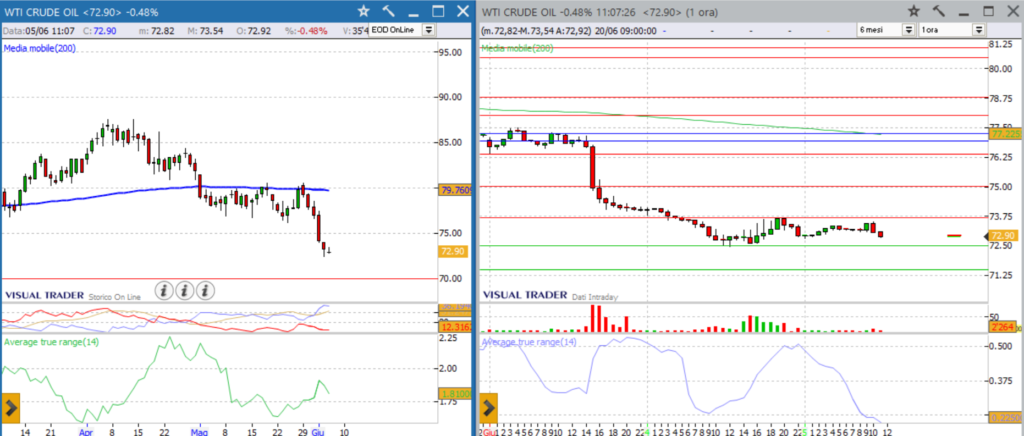
Task: Click the Mag label on left date axis
Action: pos(198,431)
